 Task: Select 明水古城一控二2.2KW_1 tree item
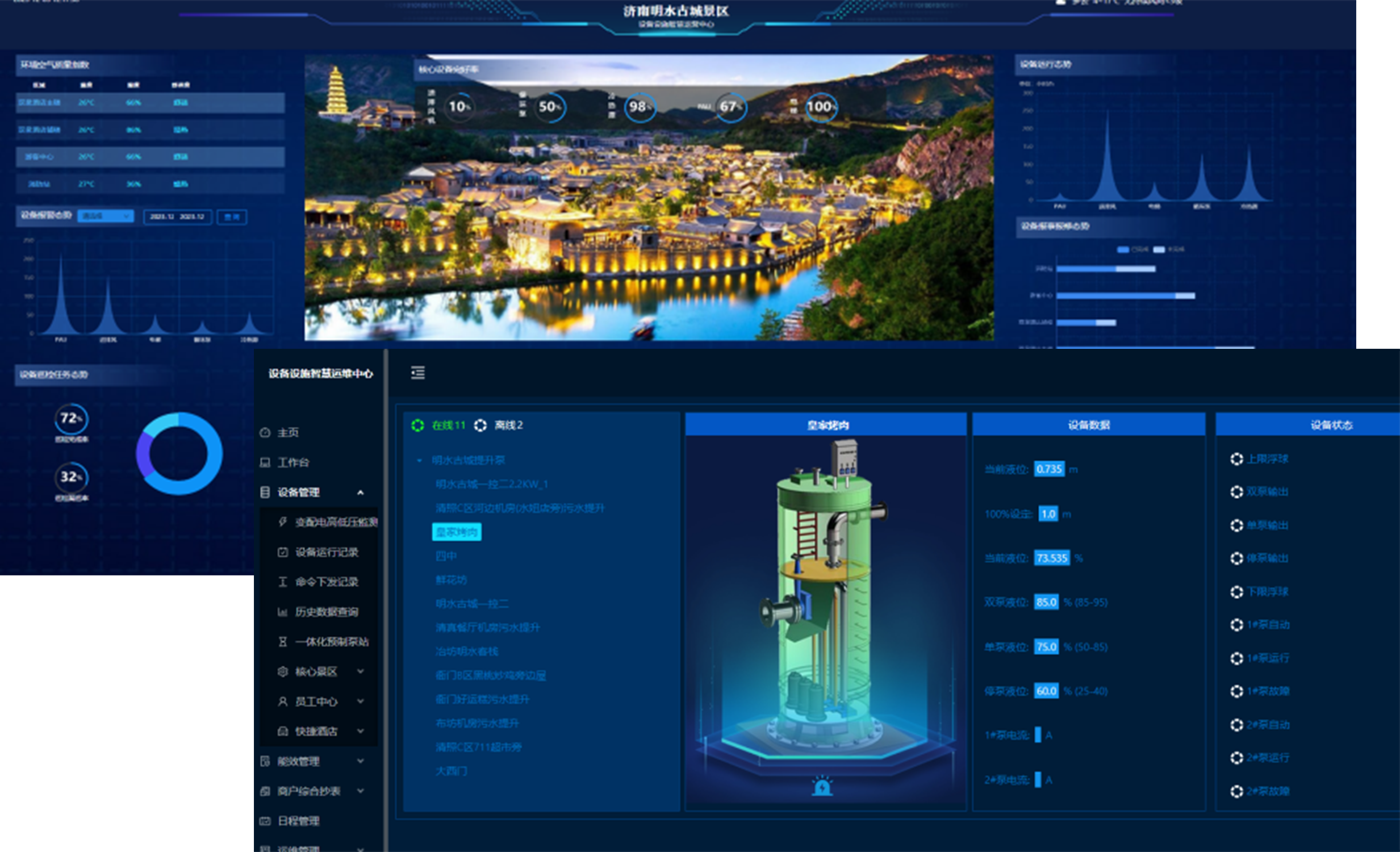(x=491, y=485)
